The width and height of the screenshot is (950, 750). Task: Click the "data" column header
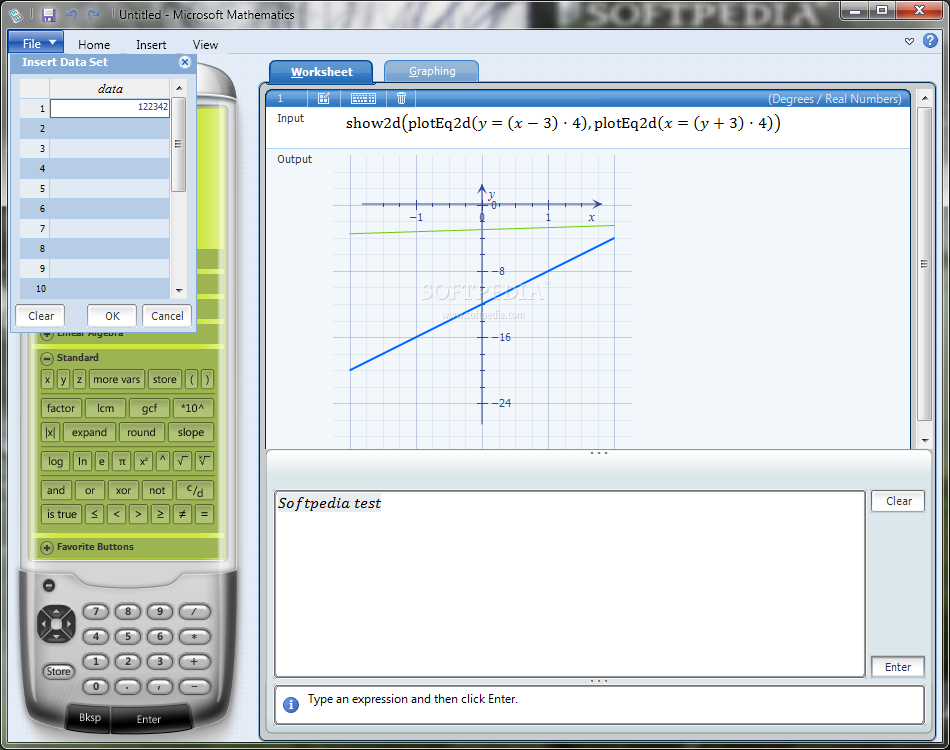(x=110, y=89)
